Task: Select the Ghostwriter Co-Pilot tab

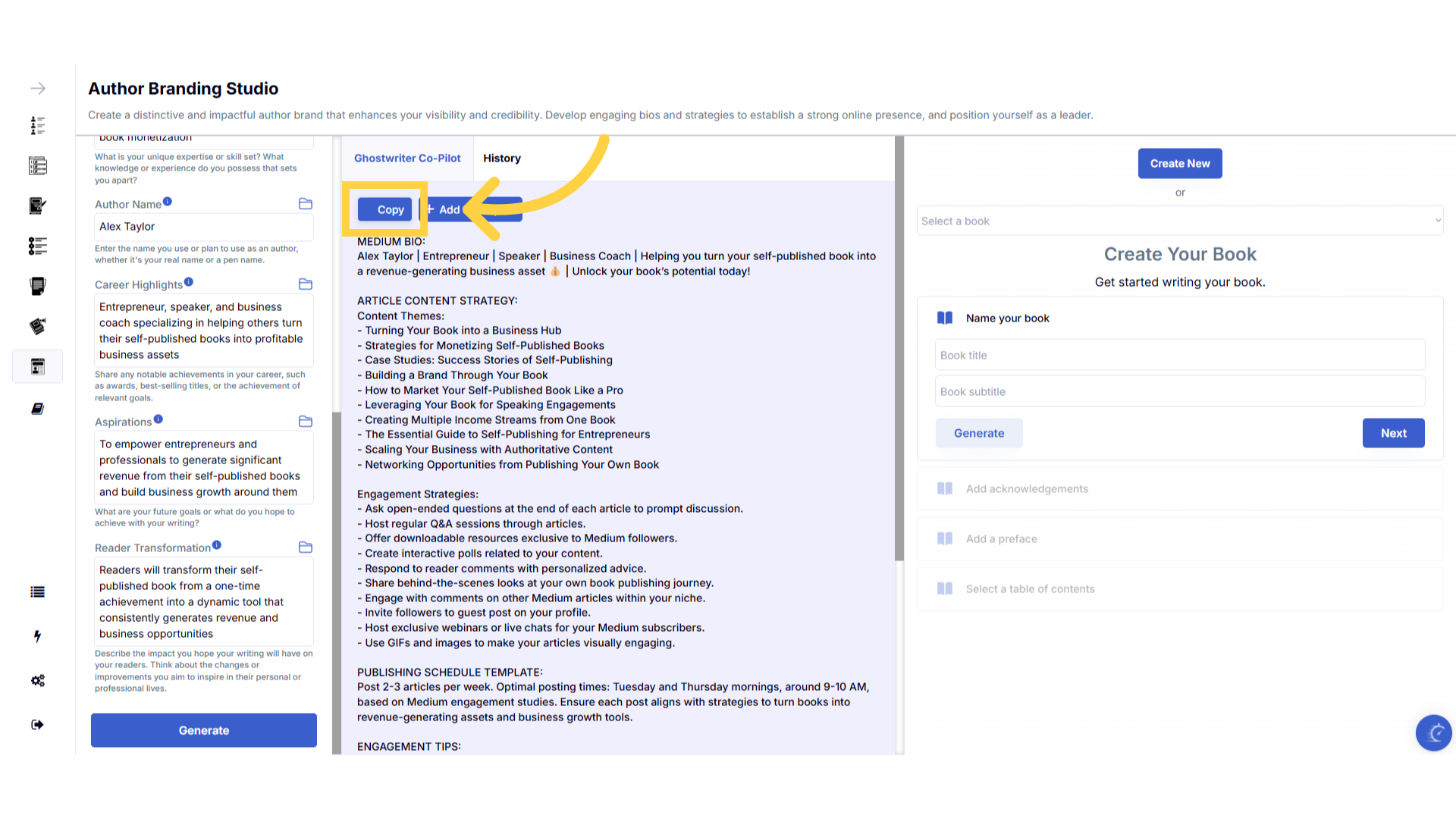Action: 407,158
